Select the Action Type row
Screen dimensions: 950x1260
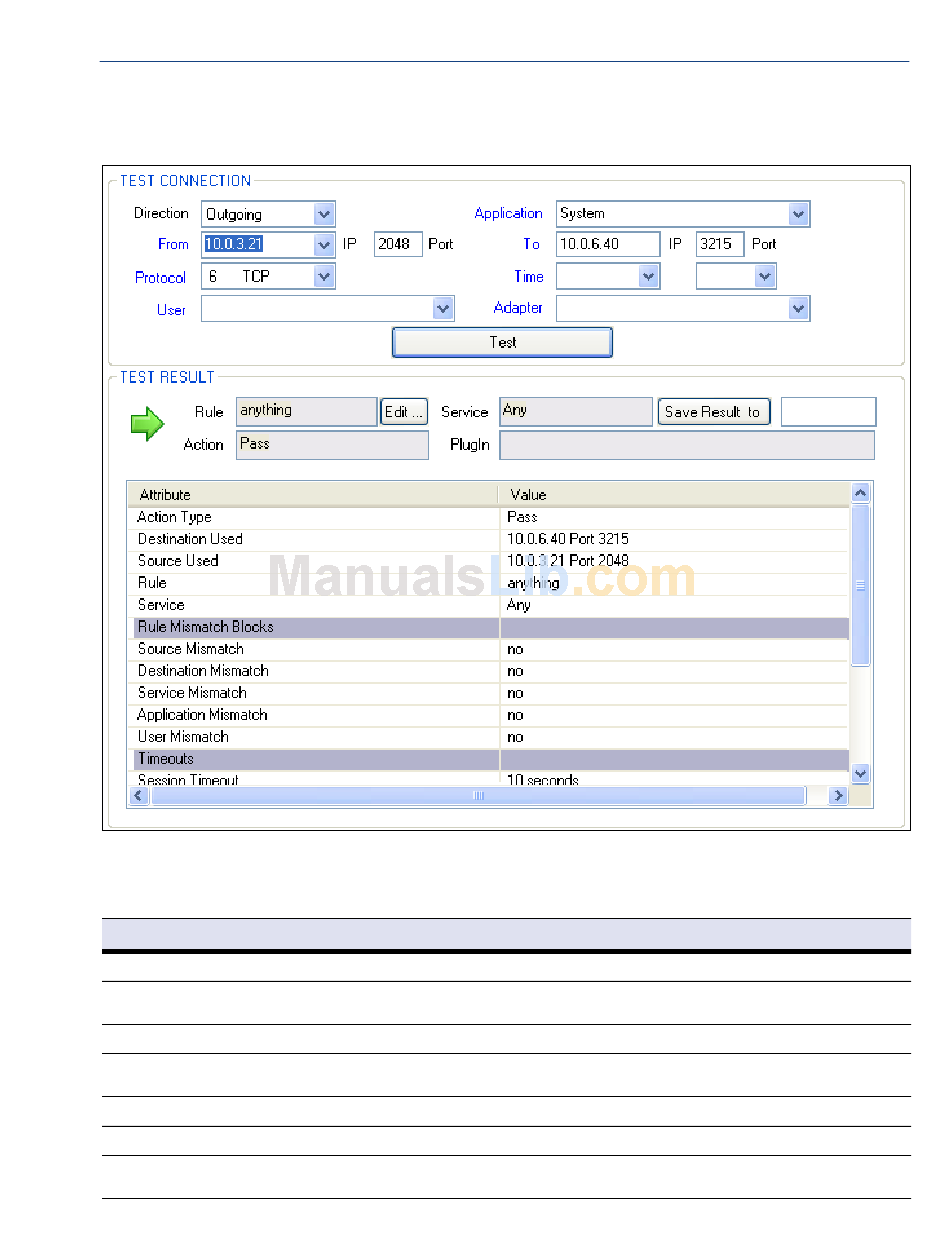coord(488,517)
